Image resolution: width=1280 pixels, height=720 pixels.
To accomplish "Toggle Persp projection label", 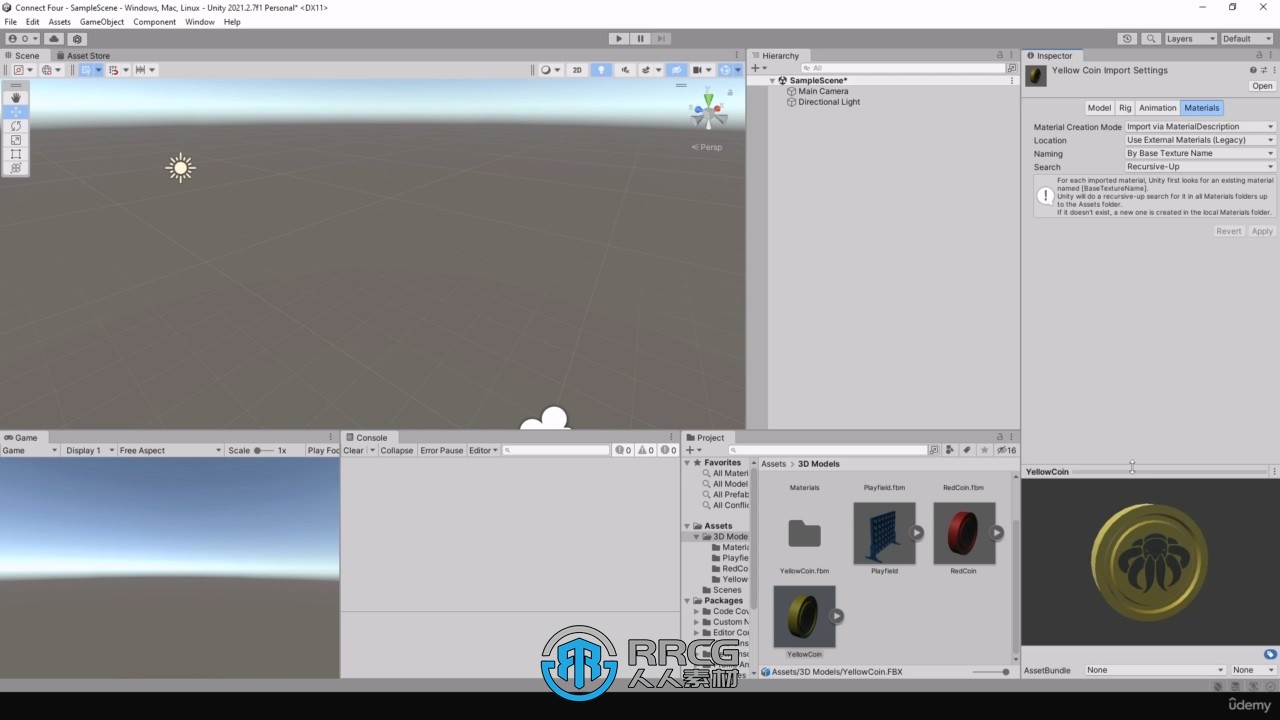I will tap(707, 147).
